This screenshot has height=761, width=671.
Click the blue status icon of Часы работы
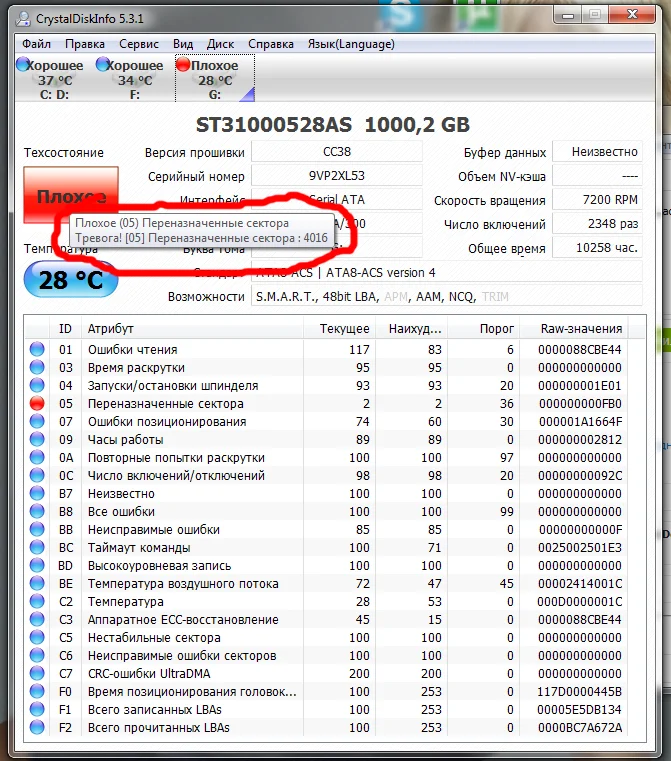click(x=37, y=439)
